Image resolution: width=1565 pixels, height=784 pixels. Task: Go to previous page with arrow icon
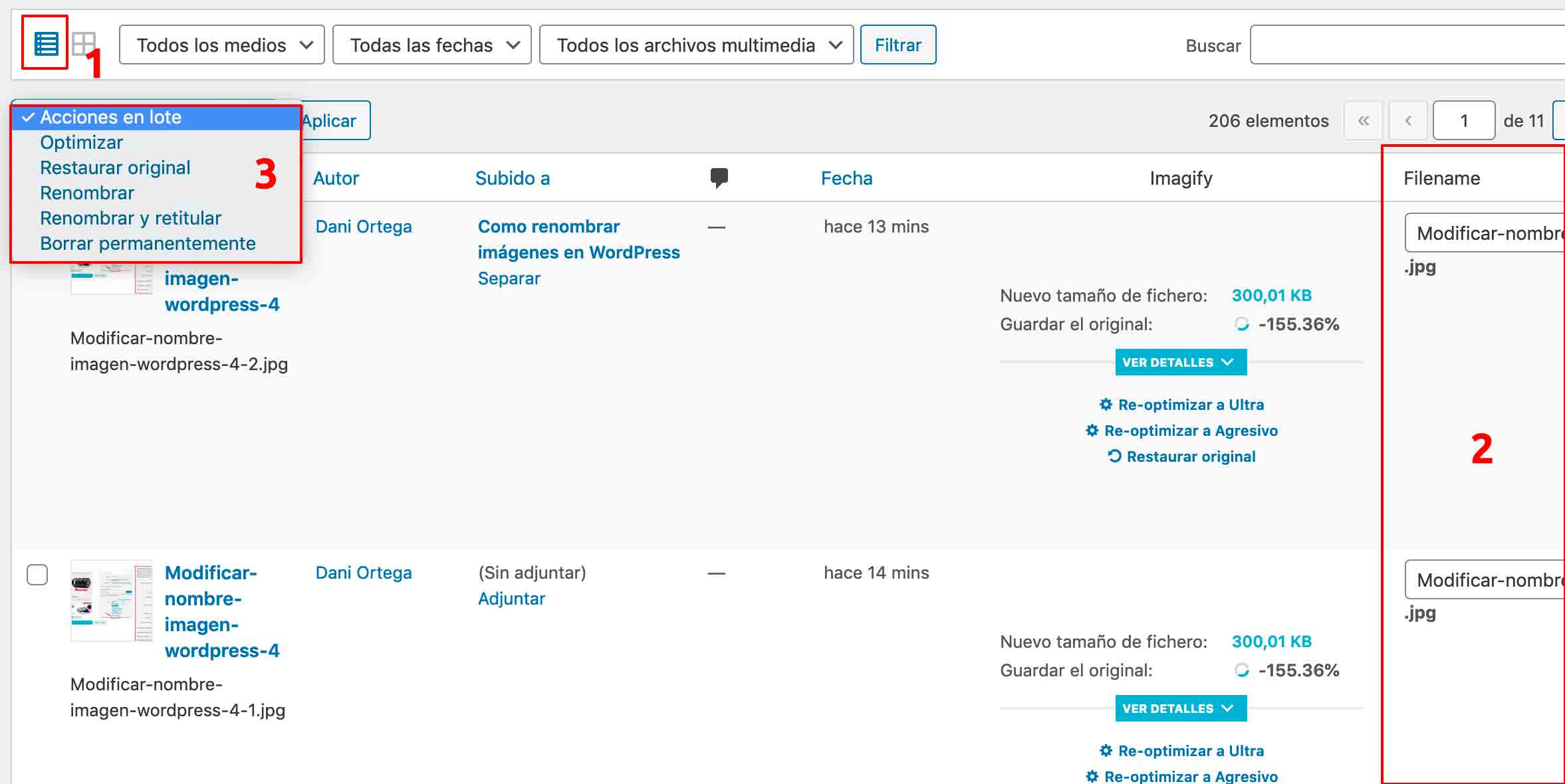(x=1408, y=120)
